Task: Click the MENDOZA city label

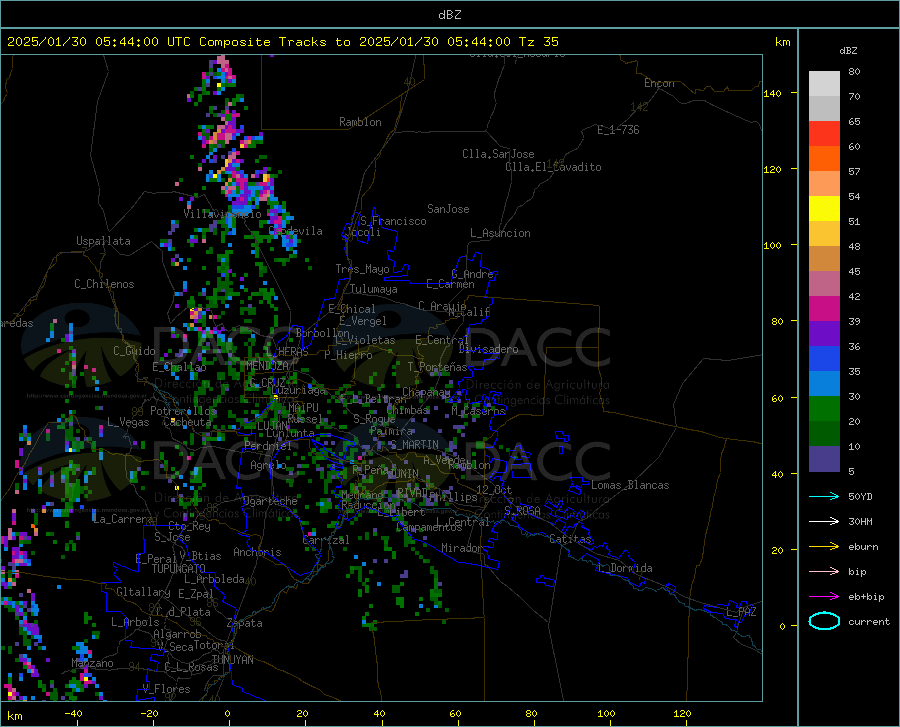Action: point(267,366)
